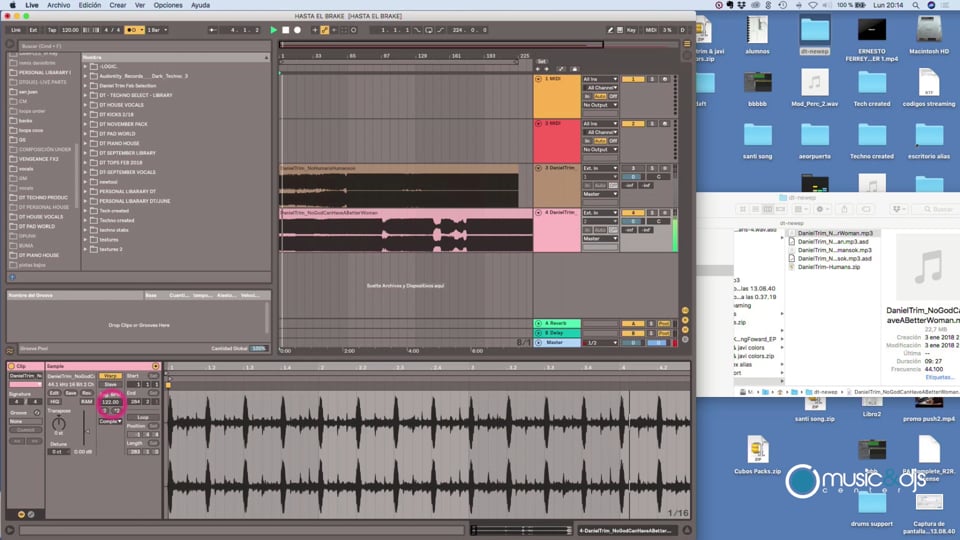Click the Edit sample button
The height and width of the screenshot is (540, 960).
[x=54, y=393]
